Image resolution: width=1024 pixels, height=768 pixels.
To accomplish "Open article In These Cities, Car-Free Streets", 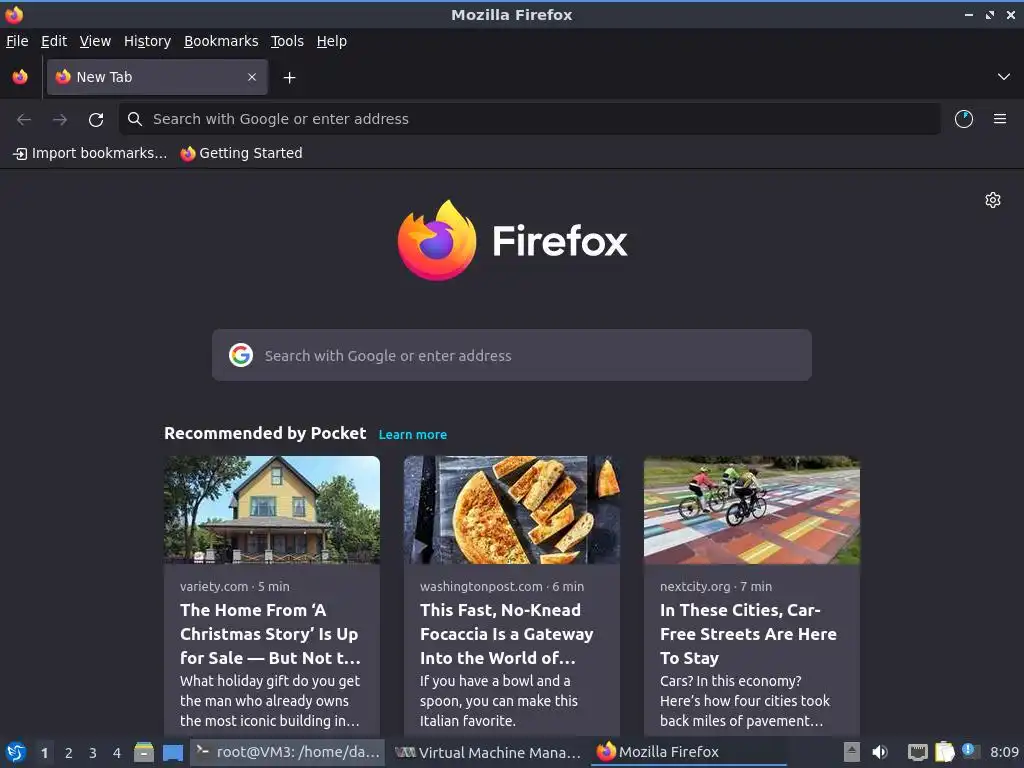I will 748,633.
